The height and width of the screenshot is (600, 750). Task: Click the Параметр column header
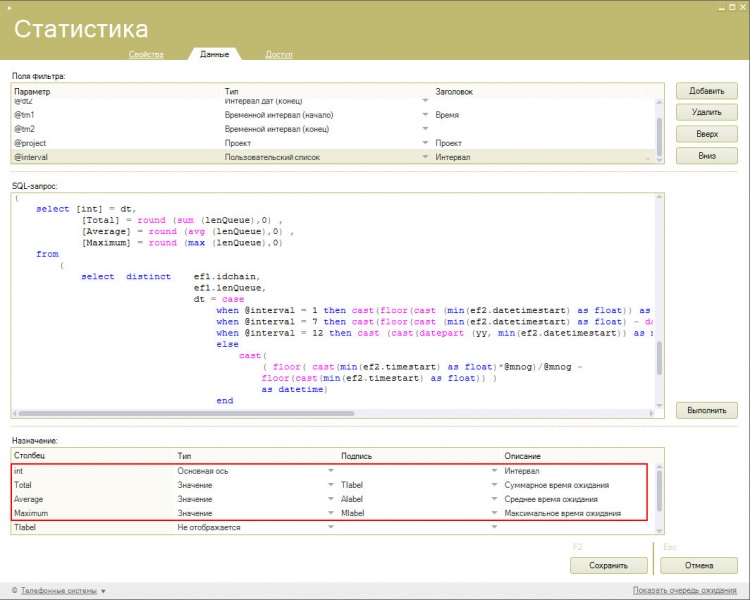116,91
